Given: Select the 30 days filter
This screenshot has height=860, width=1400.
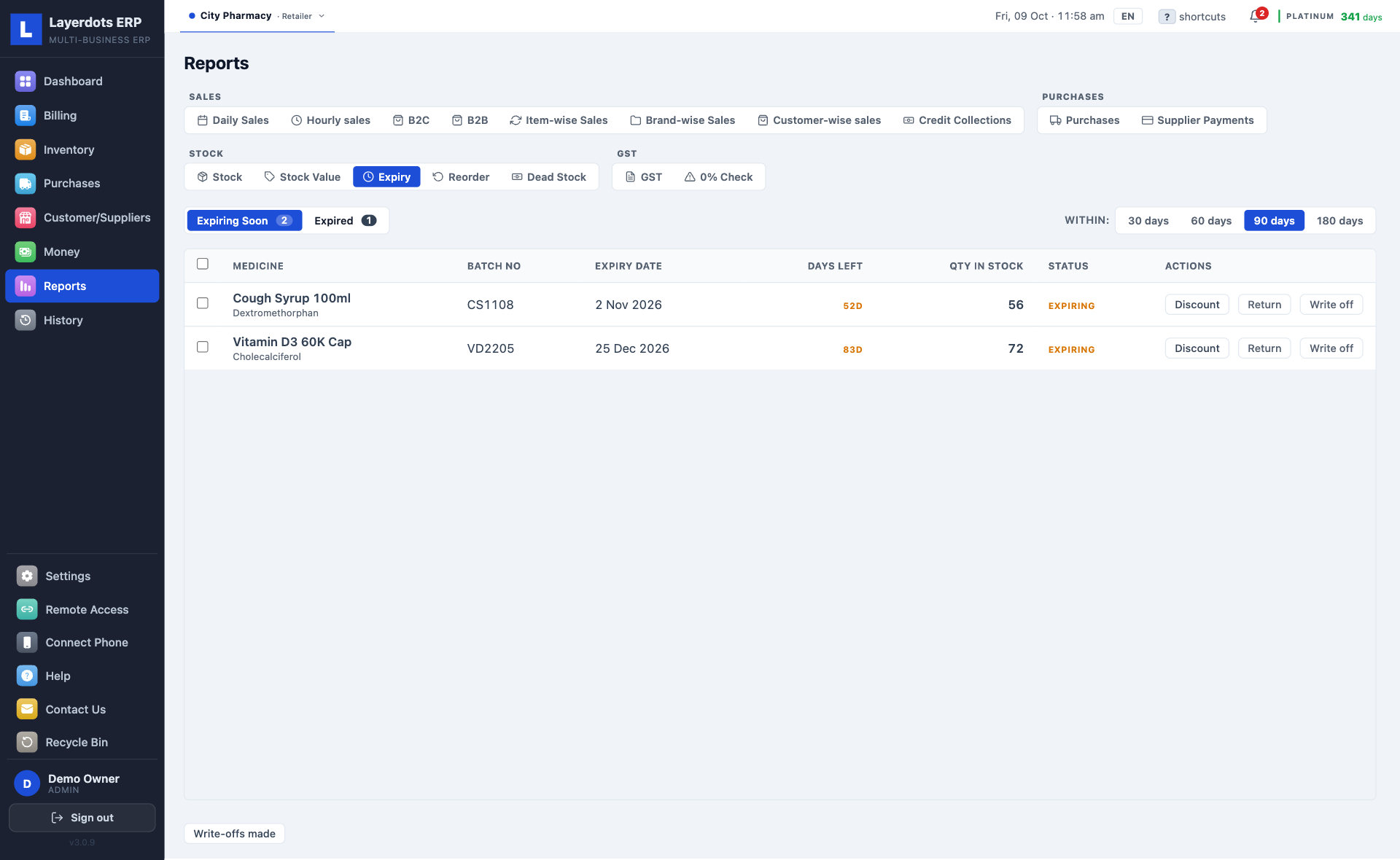Looking at the screenshot, I should 1148,221.
